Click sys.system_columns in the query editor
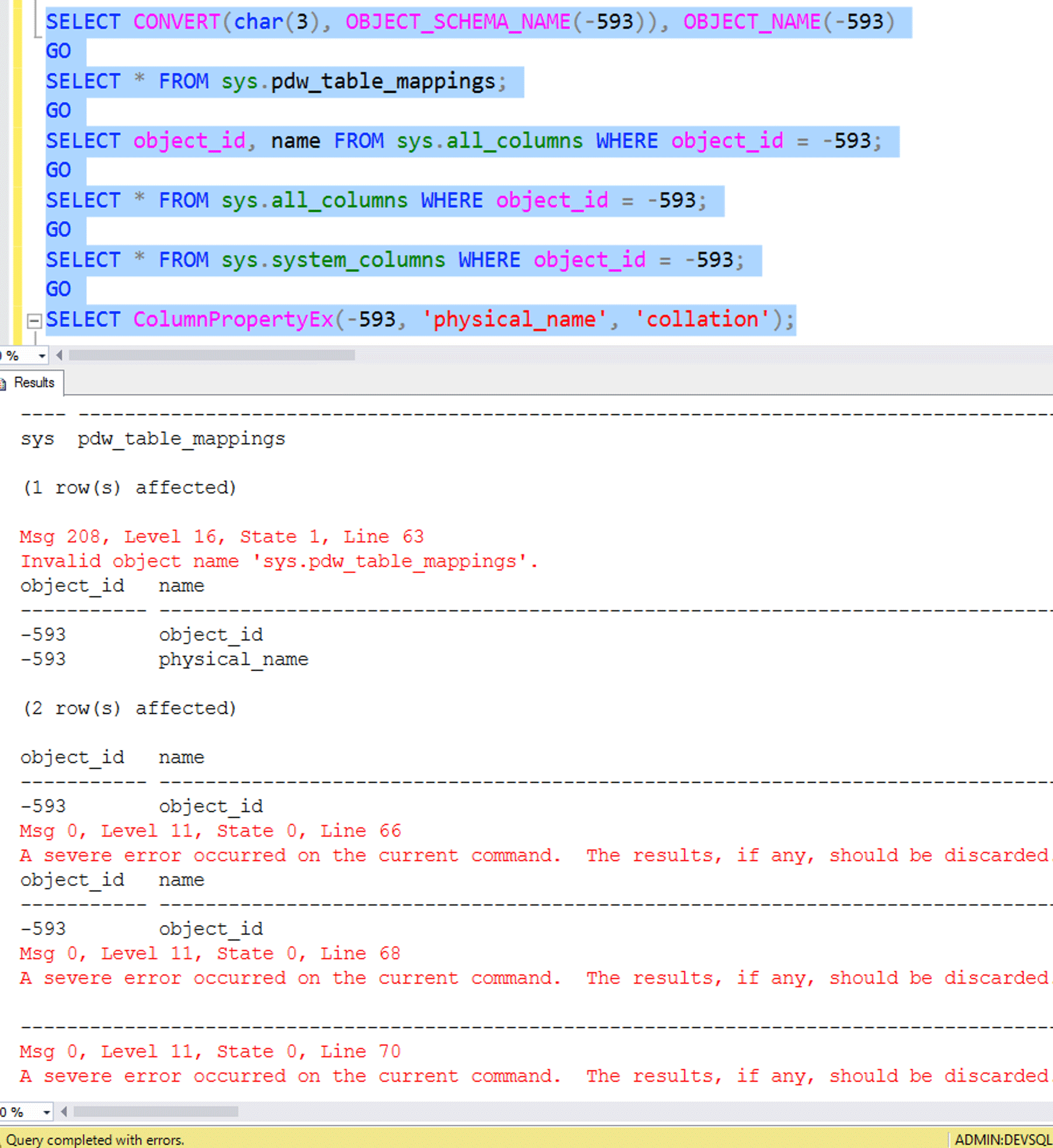This screenshot has height=1148, width=1053. [333, 260]
